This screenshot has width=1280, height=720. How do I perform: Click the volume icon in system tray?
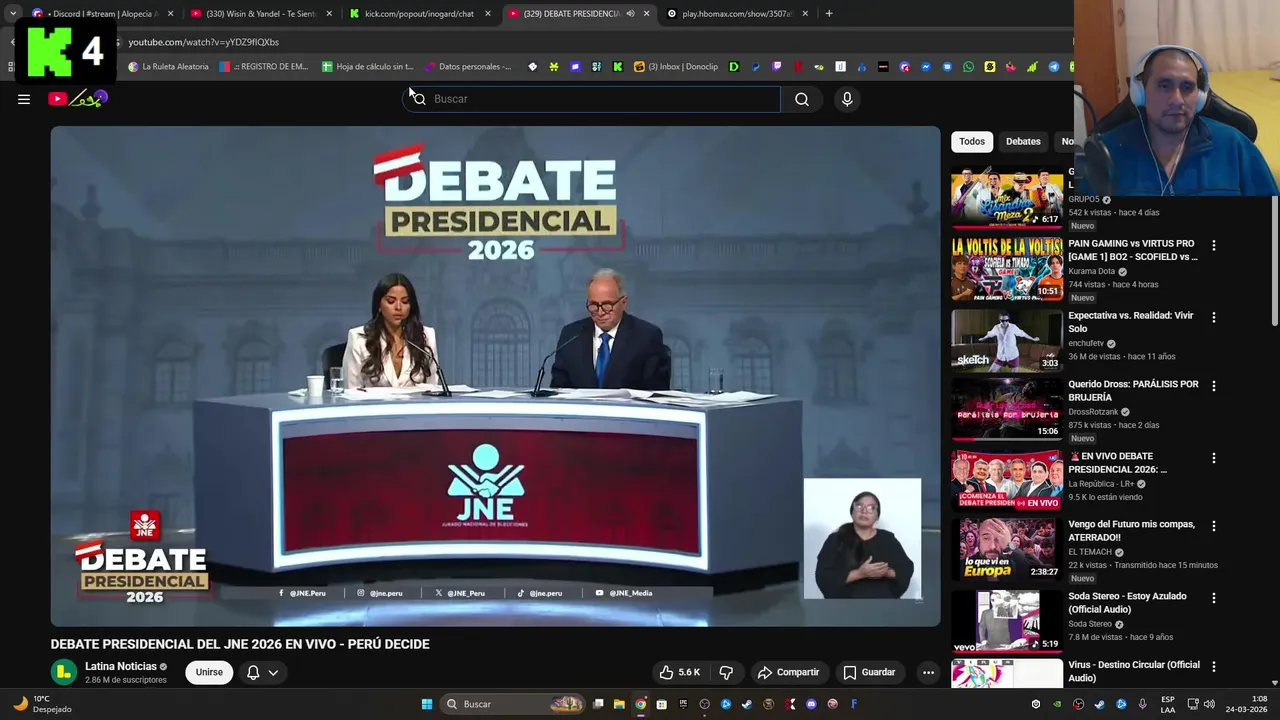1210,704
